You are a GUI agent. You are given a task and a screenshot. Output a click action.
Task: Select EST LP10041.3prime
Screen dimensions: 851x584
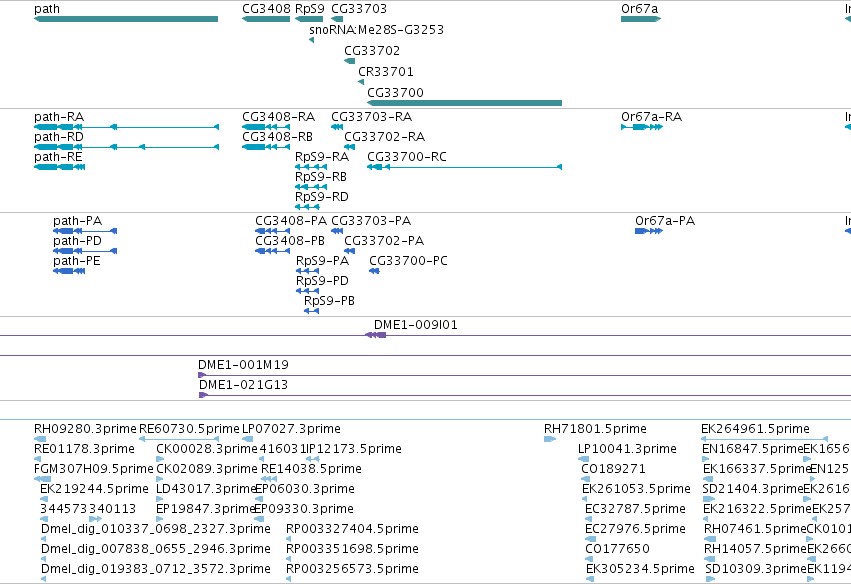point(583,459)
